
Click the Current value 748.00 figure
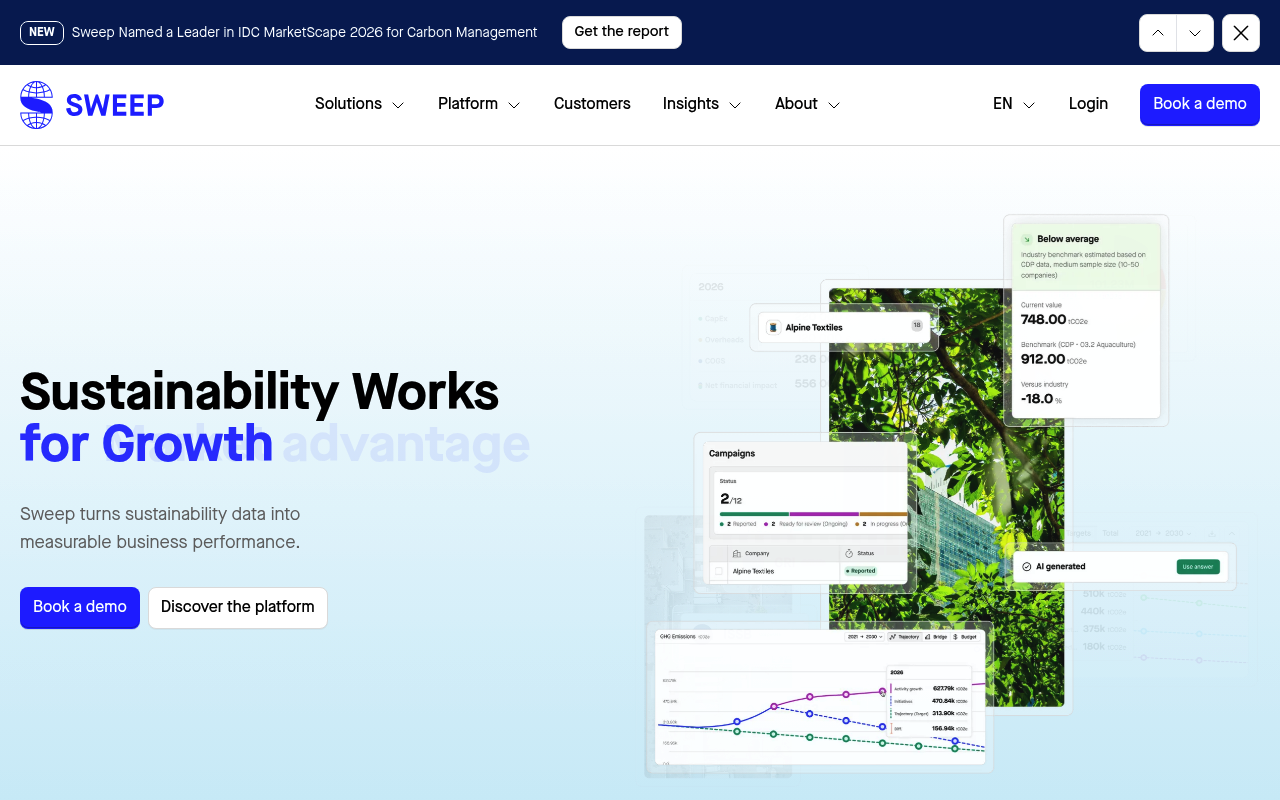point(1043,320)
